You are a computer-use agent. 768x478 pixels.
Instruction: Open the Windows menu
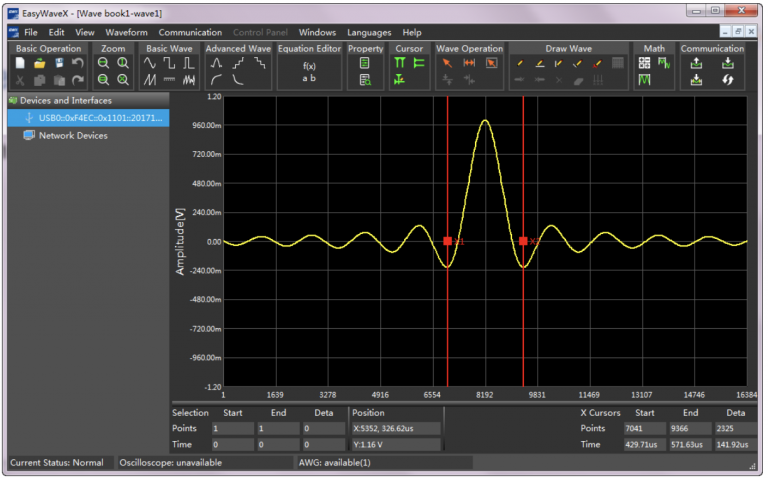pos(317,32)
